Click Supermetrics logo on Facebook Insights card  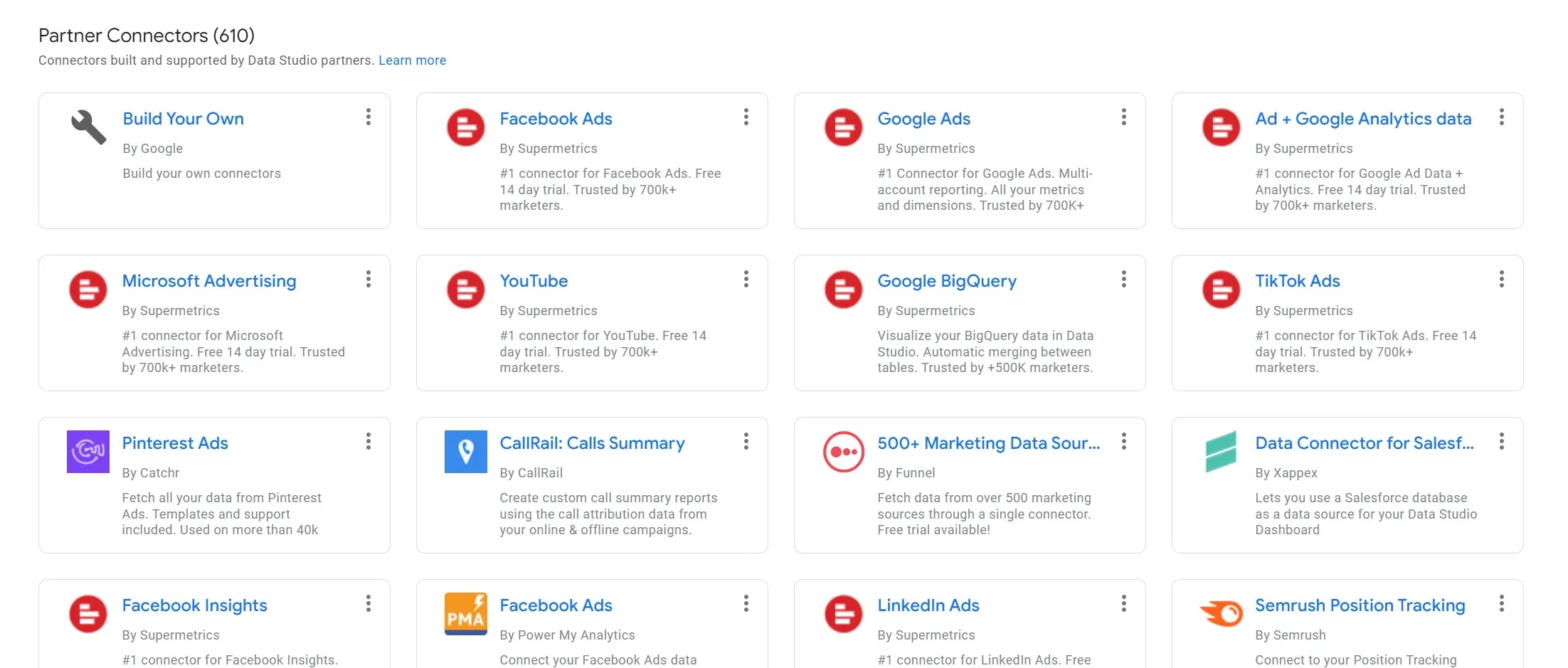point(88,614)
